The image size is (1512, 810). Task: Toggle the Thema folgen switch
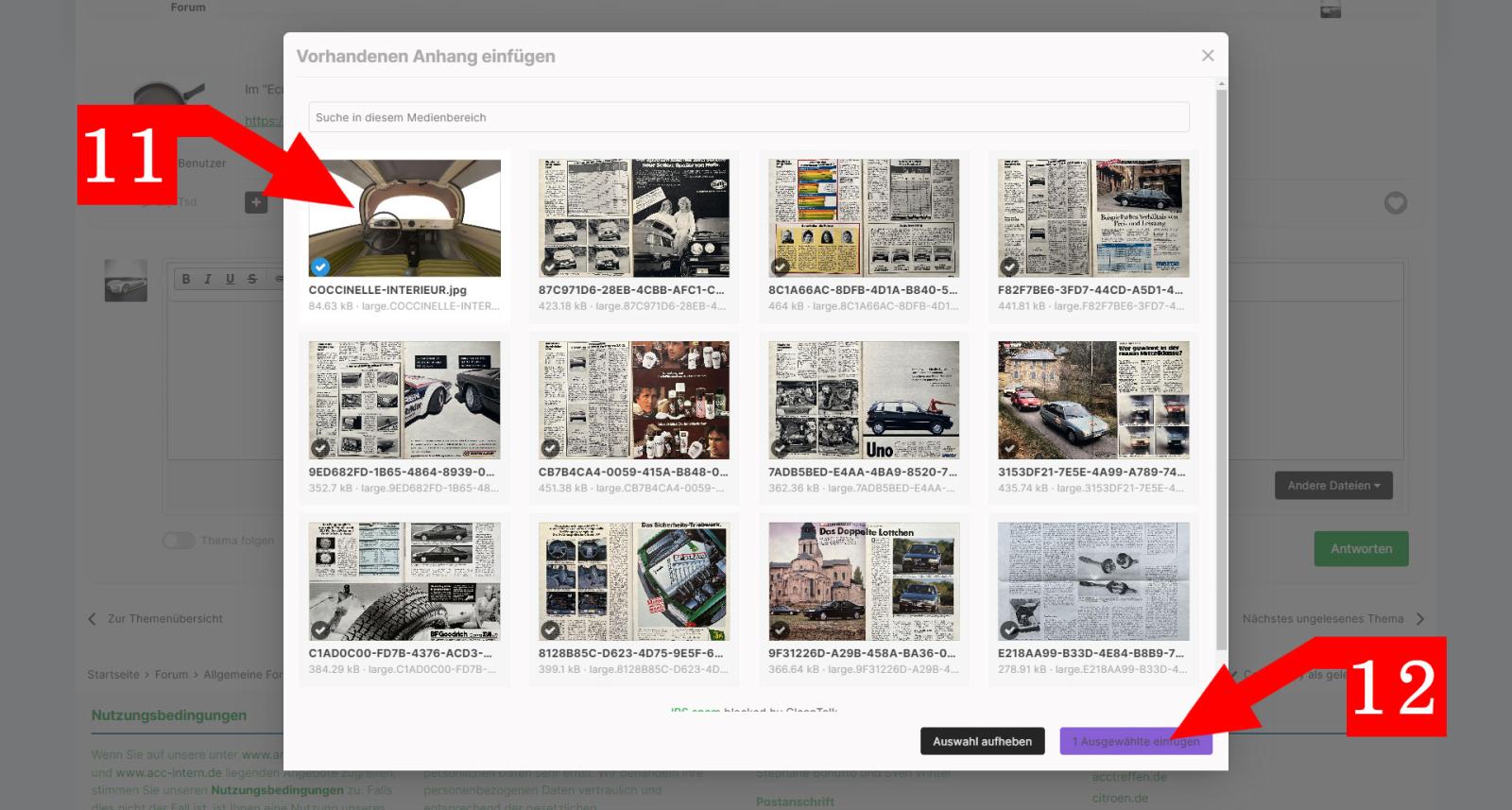(178, 541)
